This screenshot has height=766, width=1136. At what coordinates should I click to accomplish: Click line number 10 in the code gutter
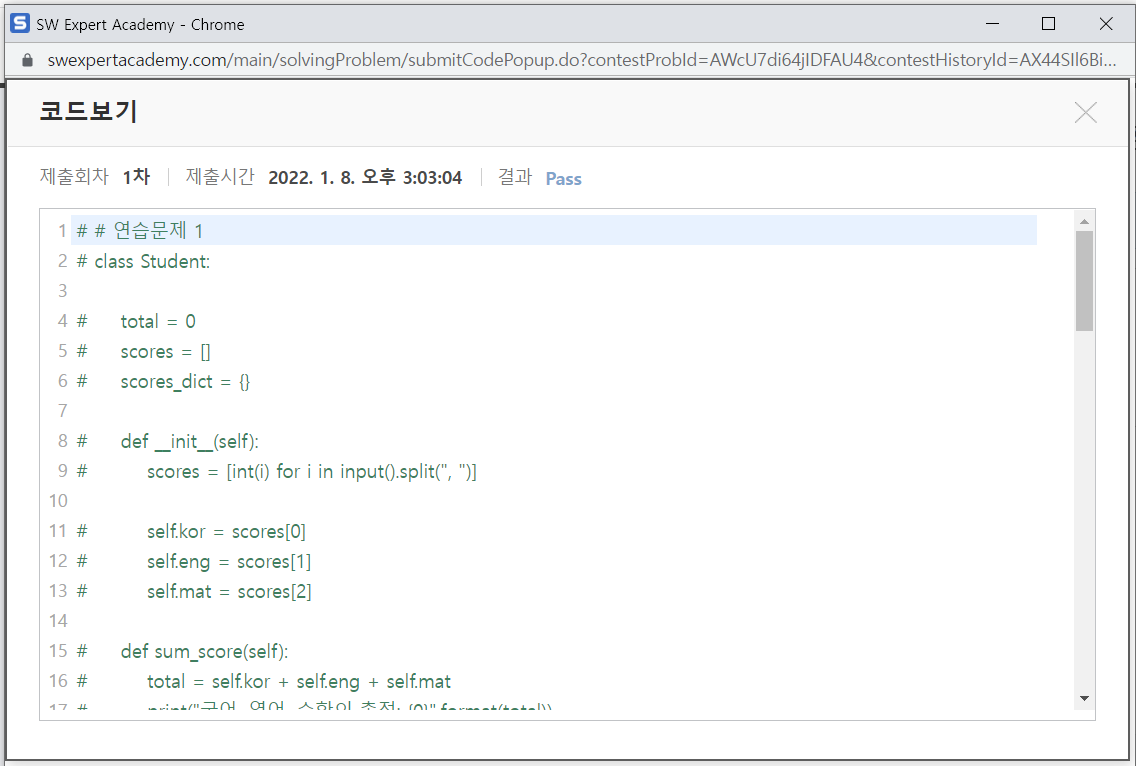[x=58, y=501]
